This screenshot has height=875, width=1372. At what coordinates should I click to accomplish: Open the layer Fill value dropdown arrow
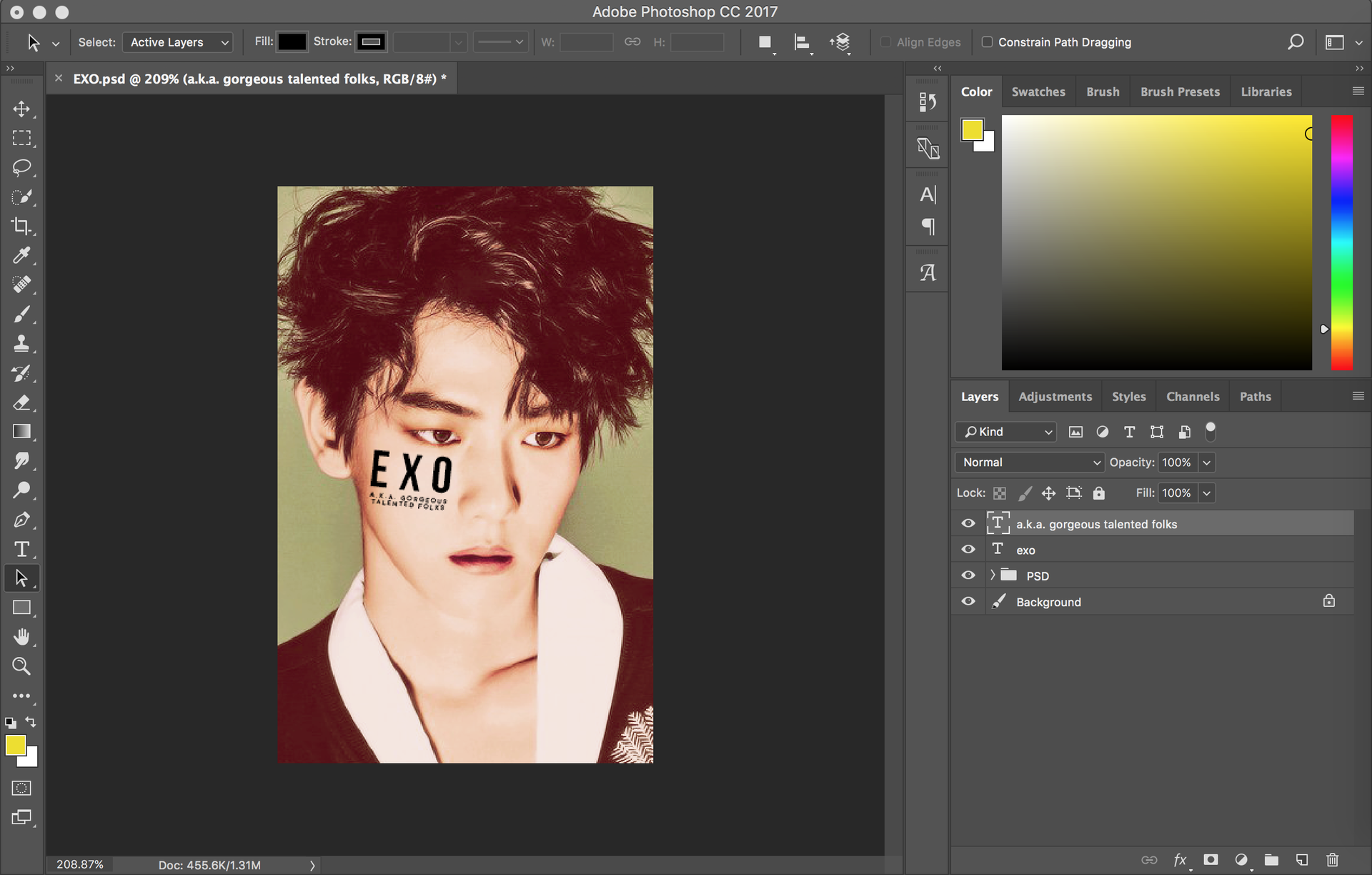point(1207,493)
